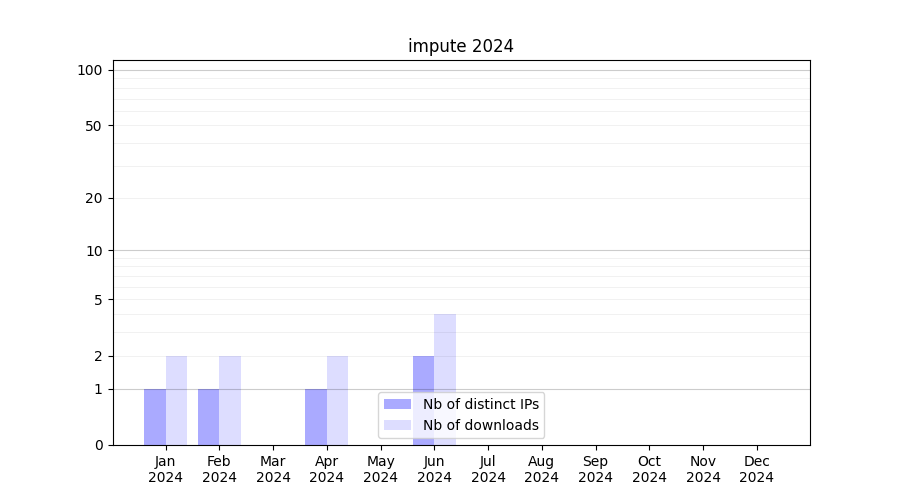Click the Apr 2024 distinct IPs bar

(316, 417)
